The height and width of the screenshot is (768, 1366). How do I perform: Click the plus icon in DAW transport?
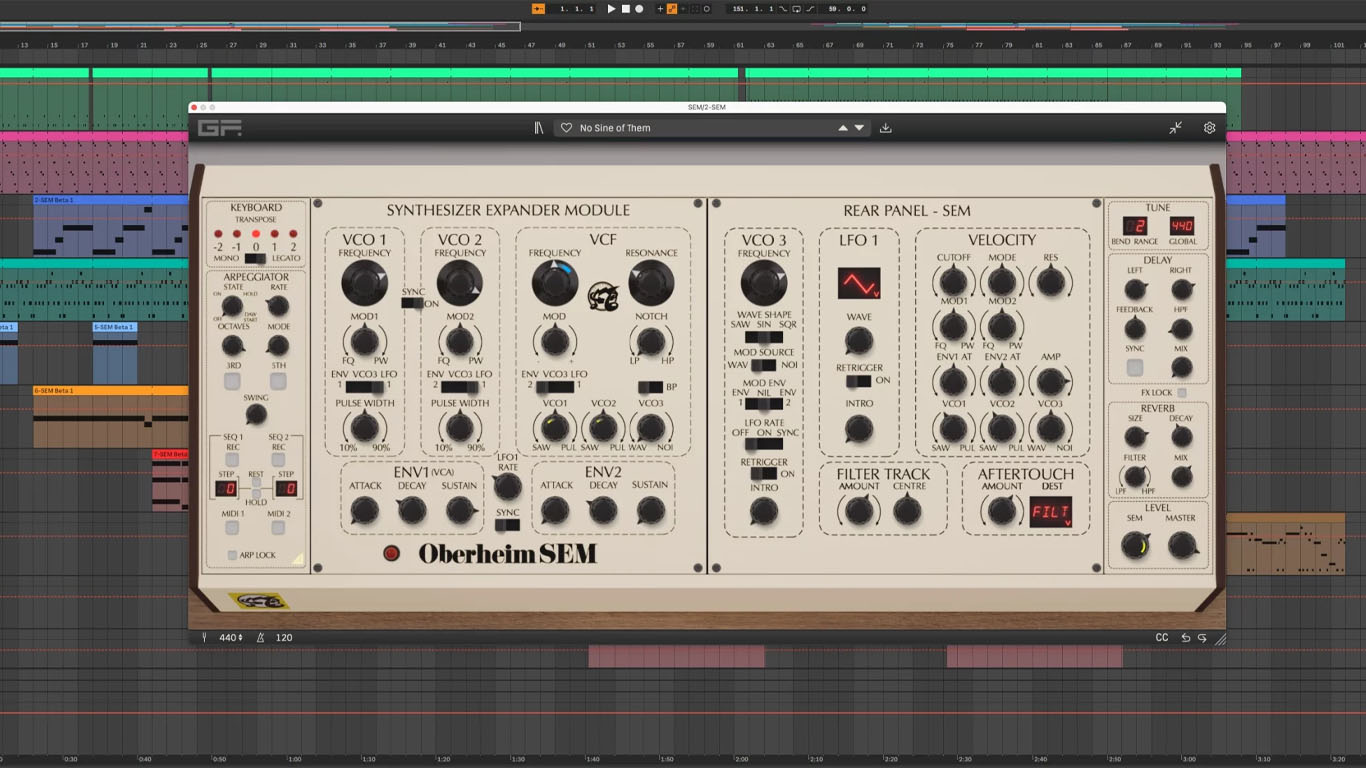click(x=660, y=9)
